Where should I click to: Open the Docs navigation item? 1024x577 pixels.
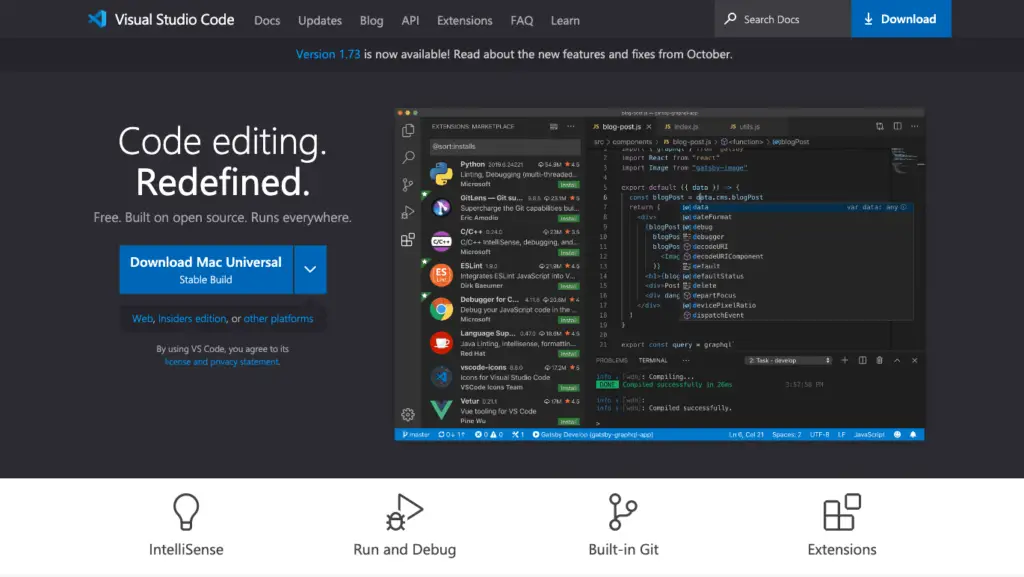pyautogui.click(x=267, y=20)
